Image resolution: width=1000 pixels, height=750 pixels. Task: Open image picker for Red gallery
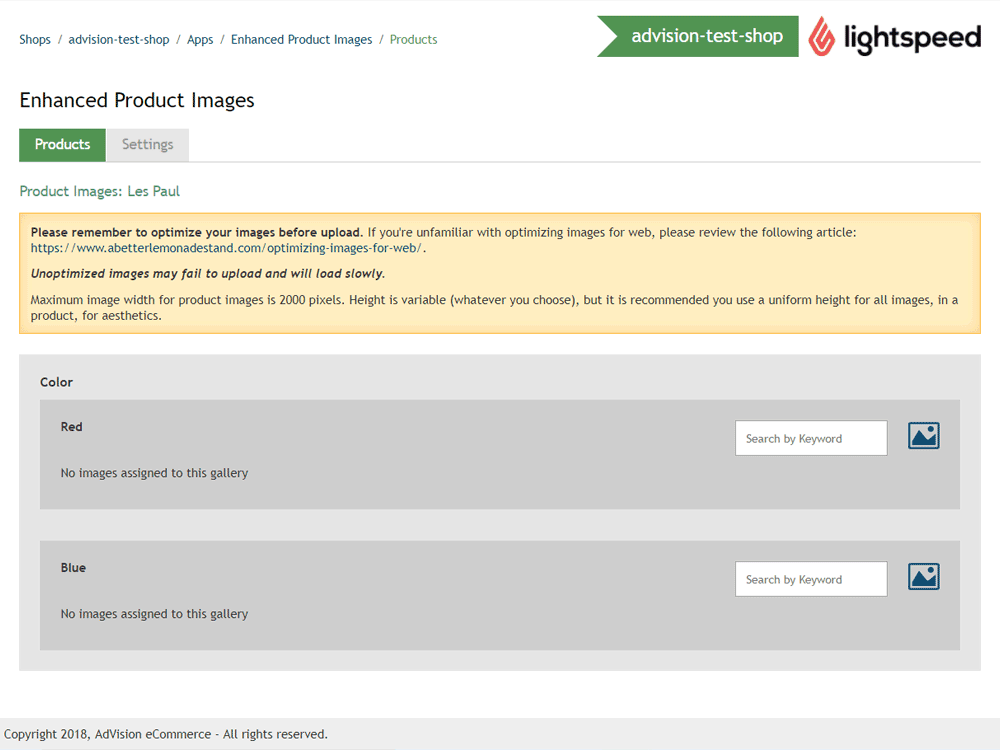(x=923, y=436)
